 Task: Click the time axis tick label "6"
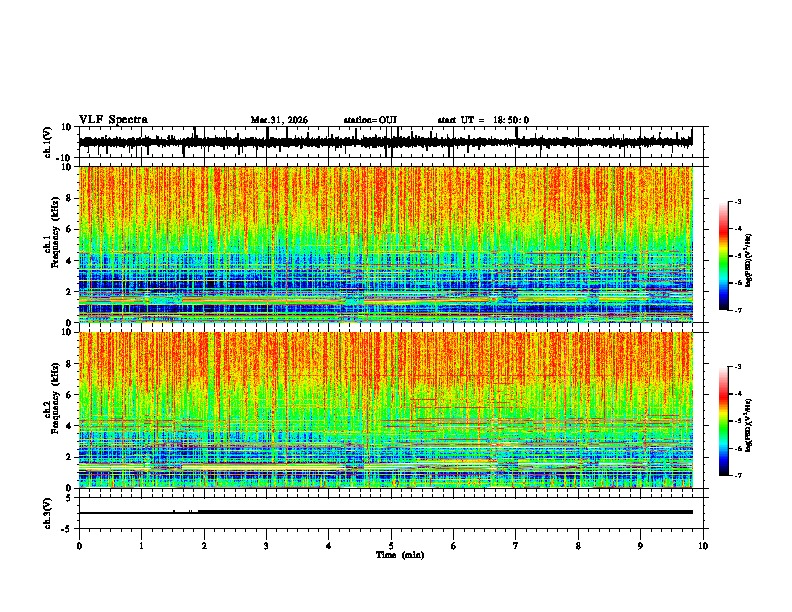454,546
